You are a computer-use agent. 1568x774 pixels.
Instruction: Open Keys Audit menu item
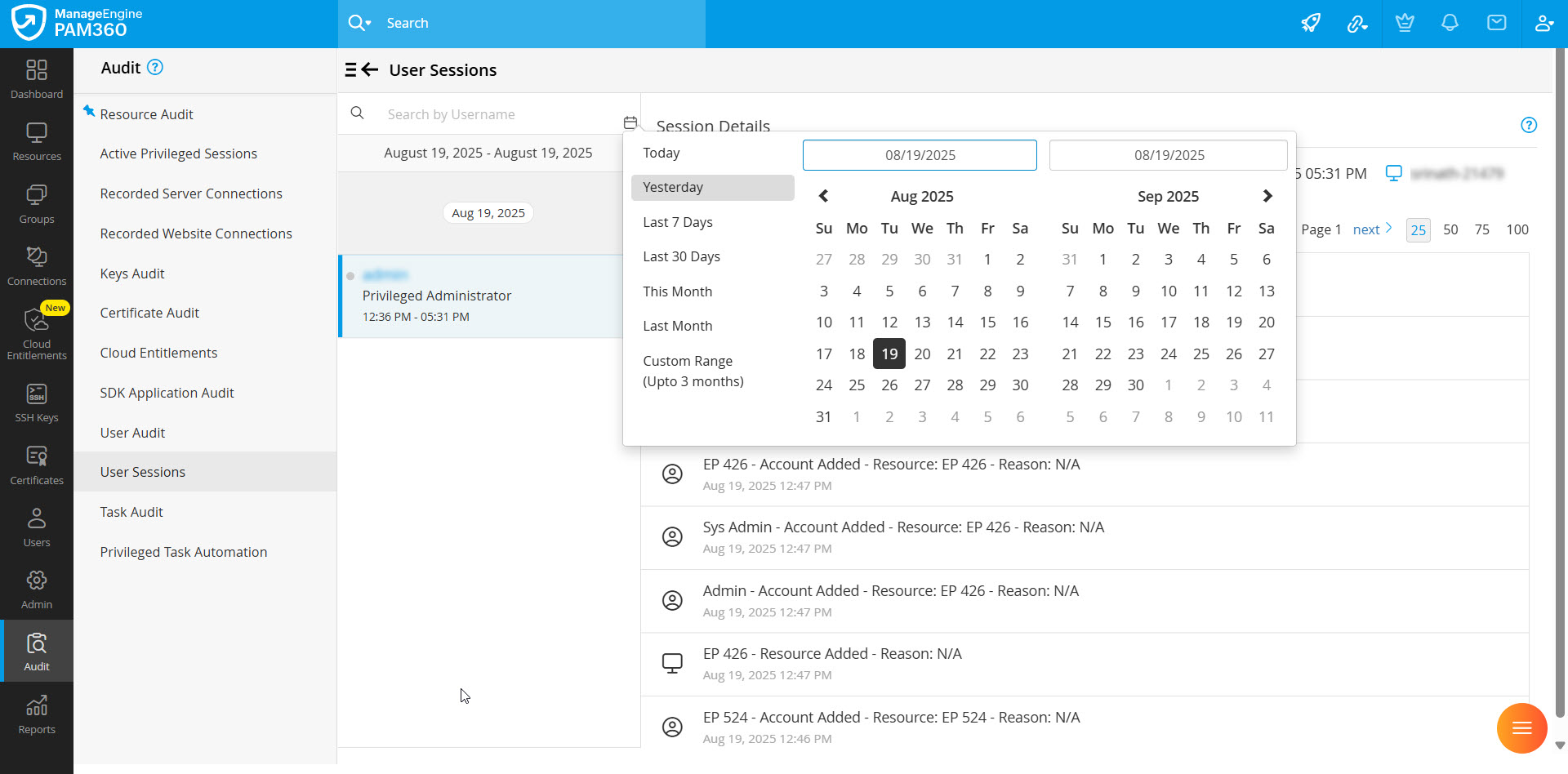132,274
